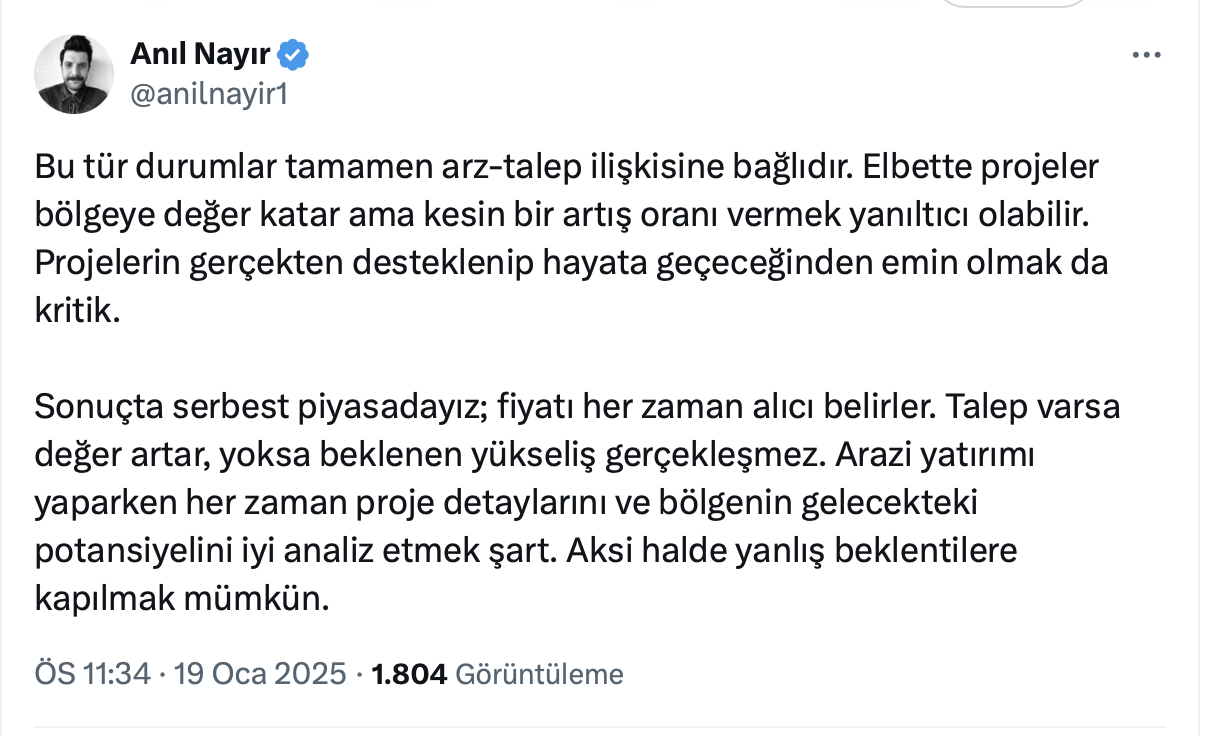Click the blue verified badge

[293, 55]
